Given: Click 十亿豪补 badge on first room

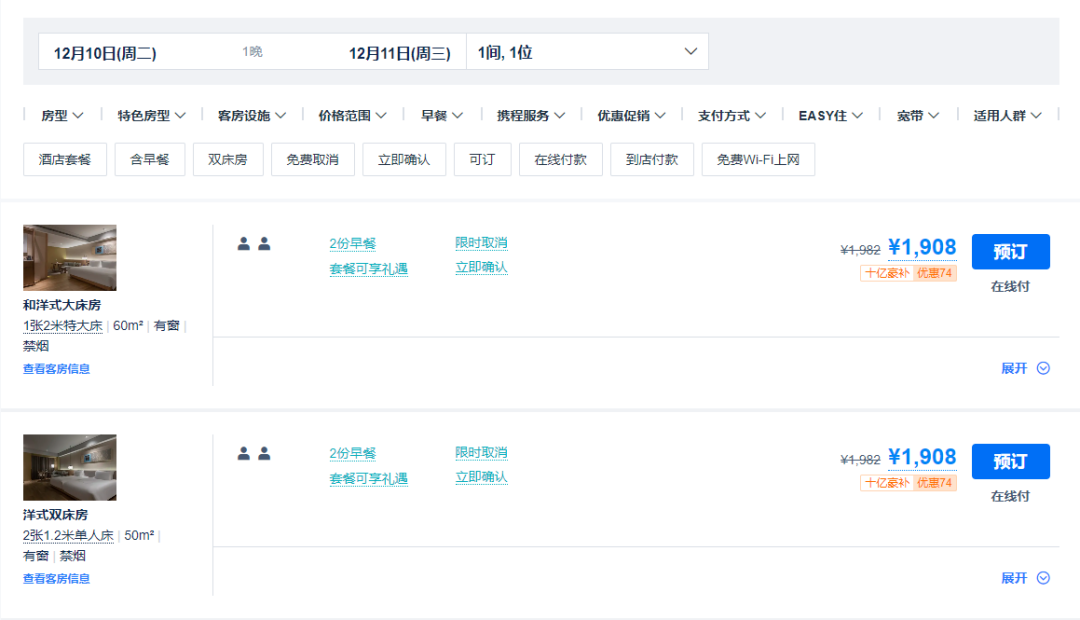Looking at the screenshot, I should tap(886, 273).
